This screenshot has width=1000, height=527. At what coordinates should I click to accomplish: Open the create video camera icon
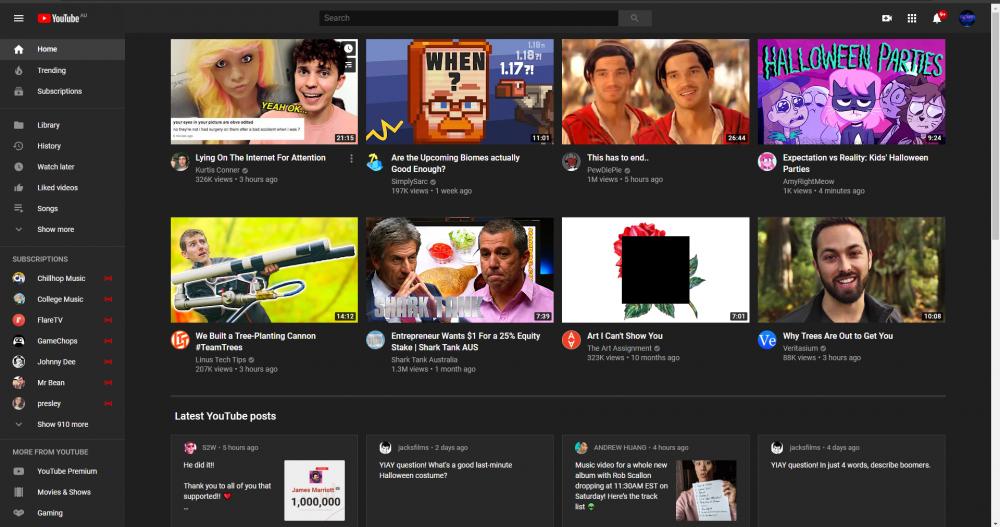click(886, 19)
